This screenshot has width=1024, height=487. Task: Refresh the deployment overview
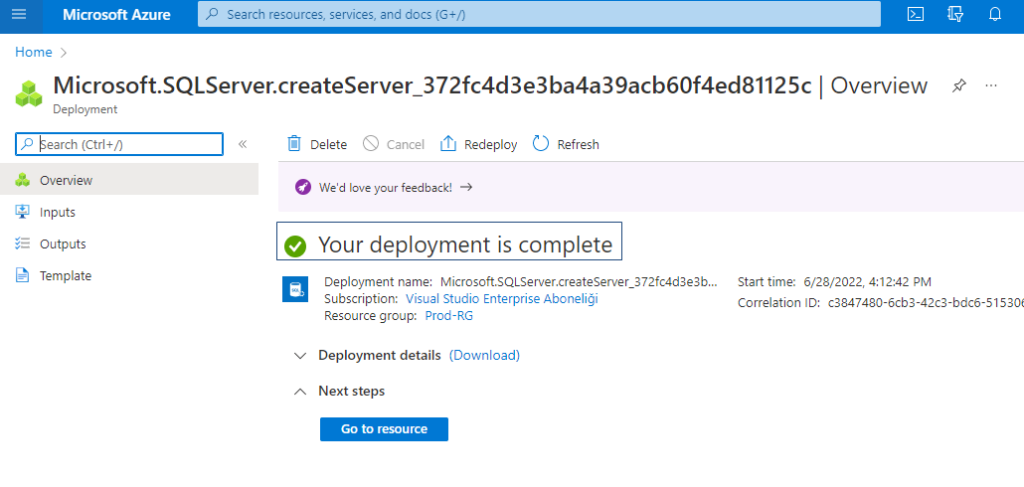566,144
